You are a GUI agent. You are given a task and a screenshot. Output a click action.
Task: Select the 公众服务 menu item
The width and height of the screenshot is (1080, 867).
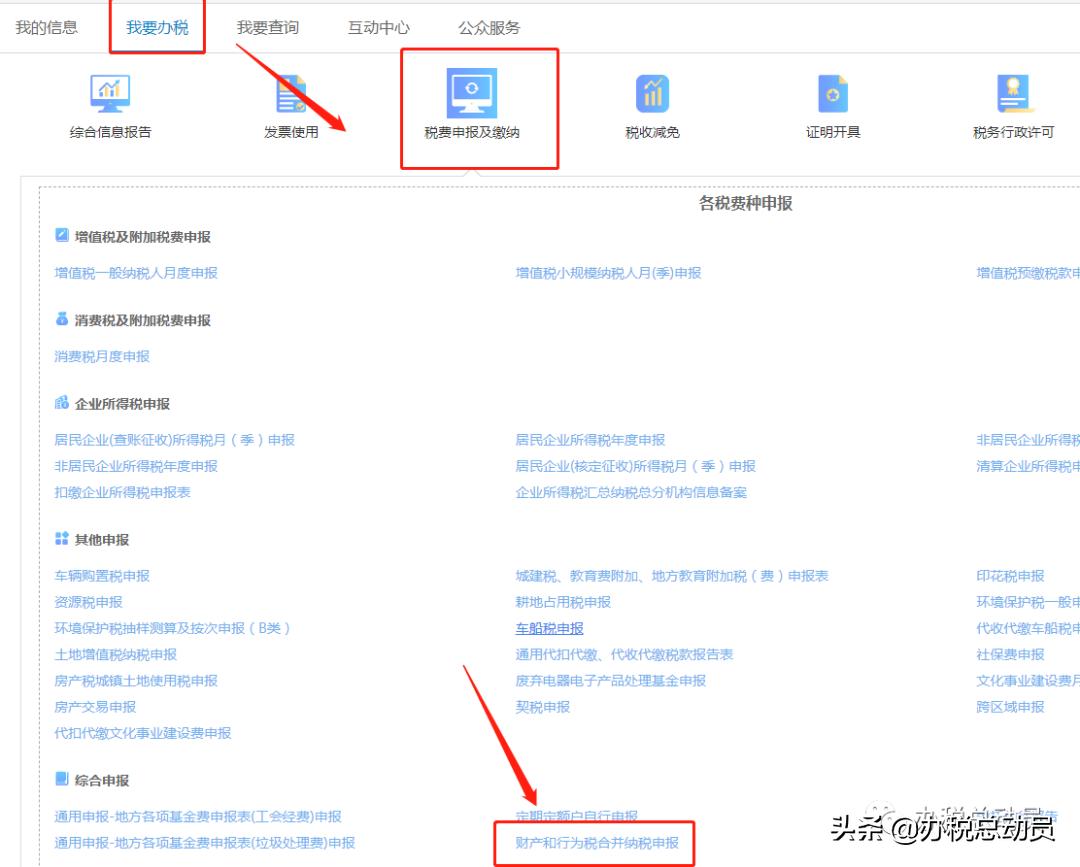point(487,27)
